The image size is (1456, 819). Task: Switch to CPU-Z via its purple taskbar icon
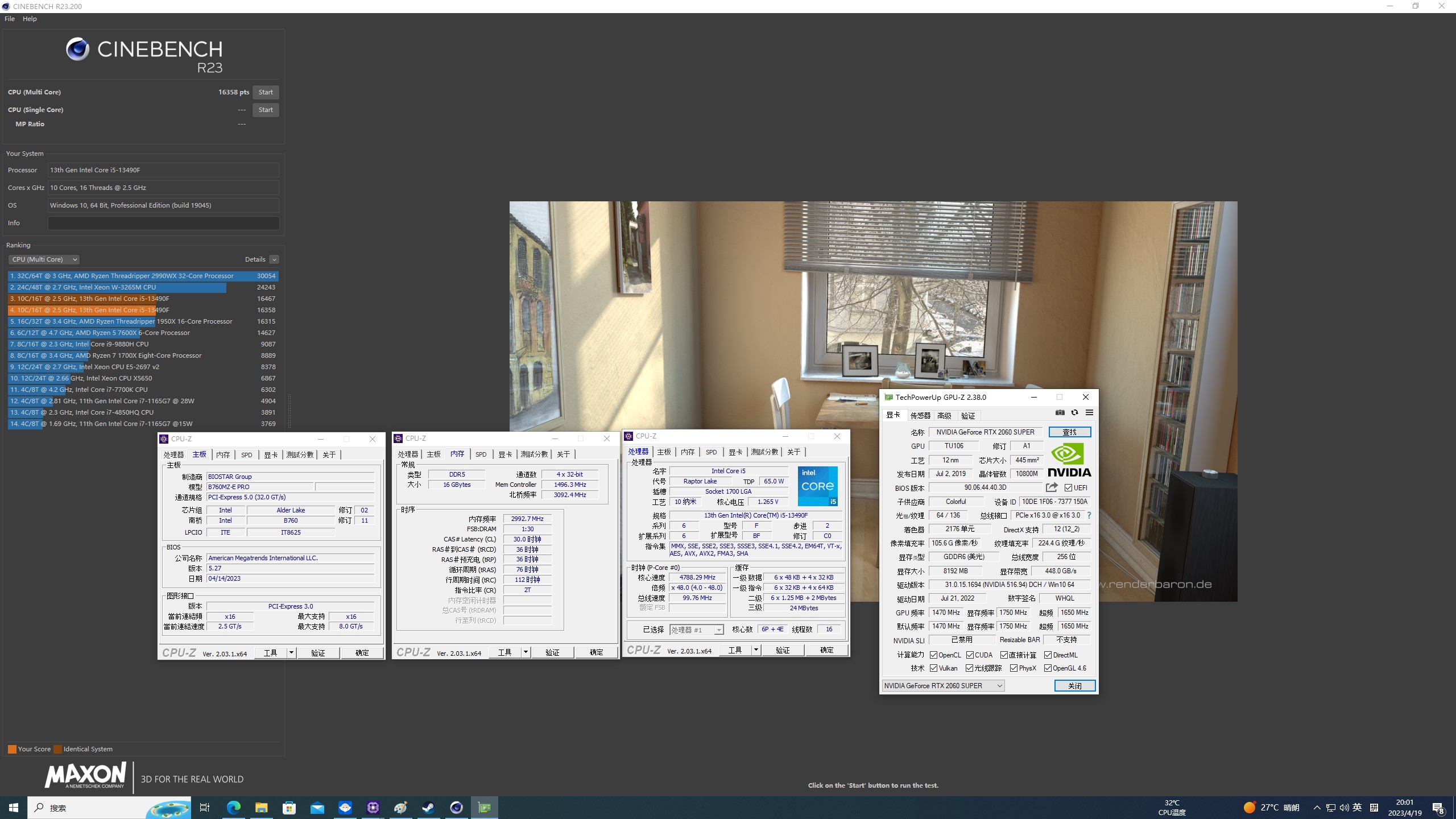tap(373, 808)
